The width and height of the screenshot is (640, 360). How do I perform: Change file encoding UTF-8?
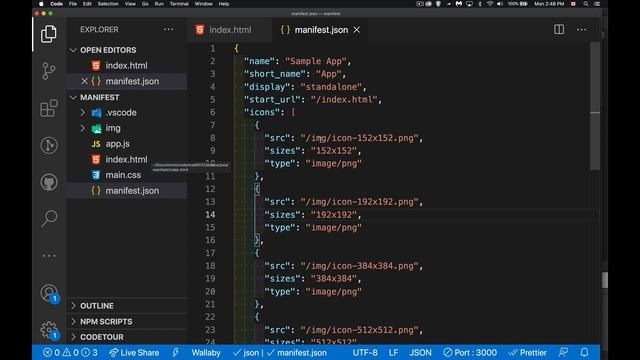pyautogui.click(x=365, y=353)
